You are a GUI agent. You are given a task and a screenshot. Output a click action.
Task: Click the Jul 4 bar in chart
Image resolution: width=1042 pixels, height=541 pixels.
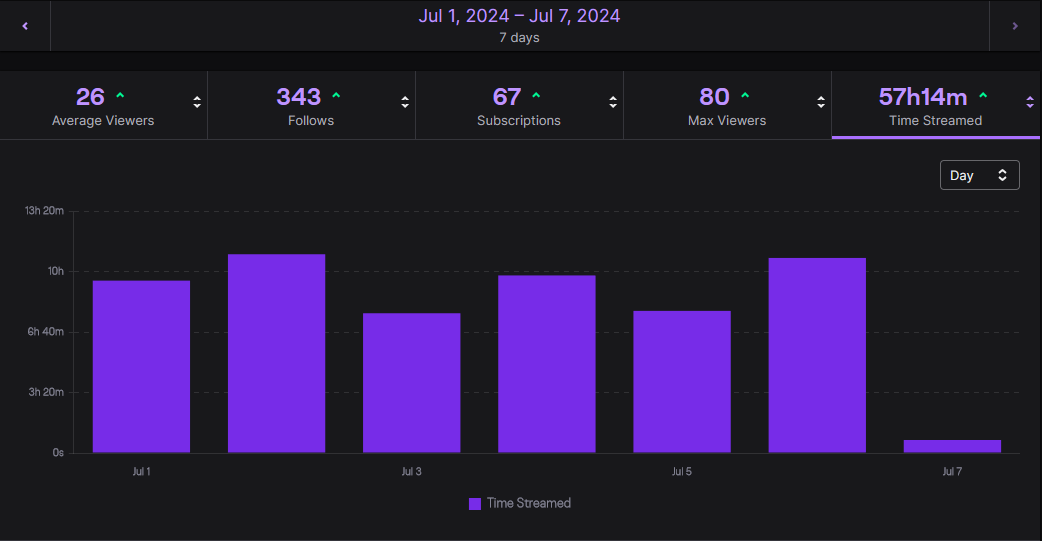(547, 364)
